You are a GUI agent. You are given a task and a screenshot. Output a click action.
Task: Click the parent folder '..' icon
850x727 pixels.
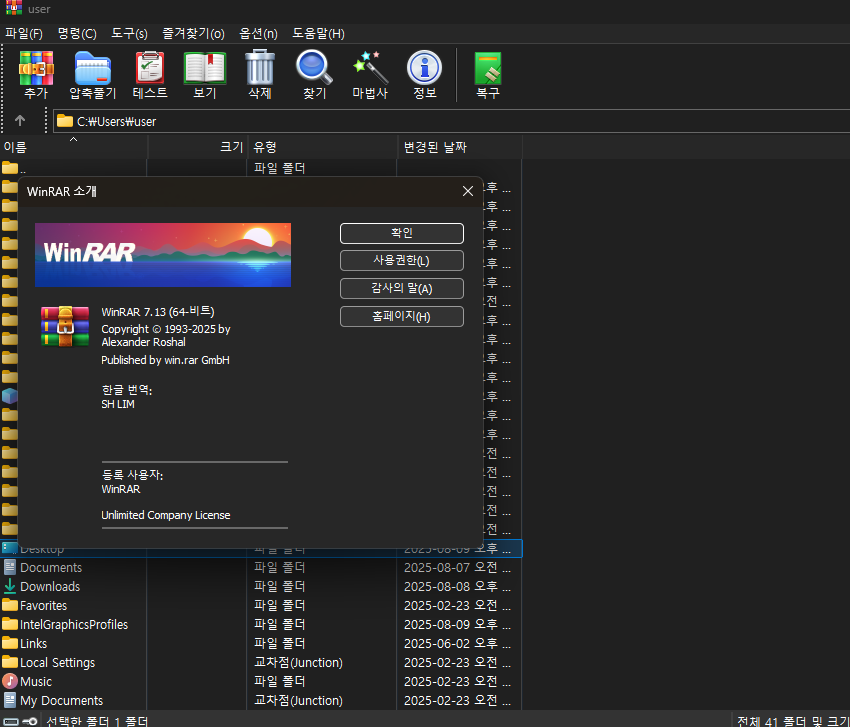pos(10,168)
